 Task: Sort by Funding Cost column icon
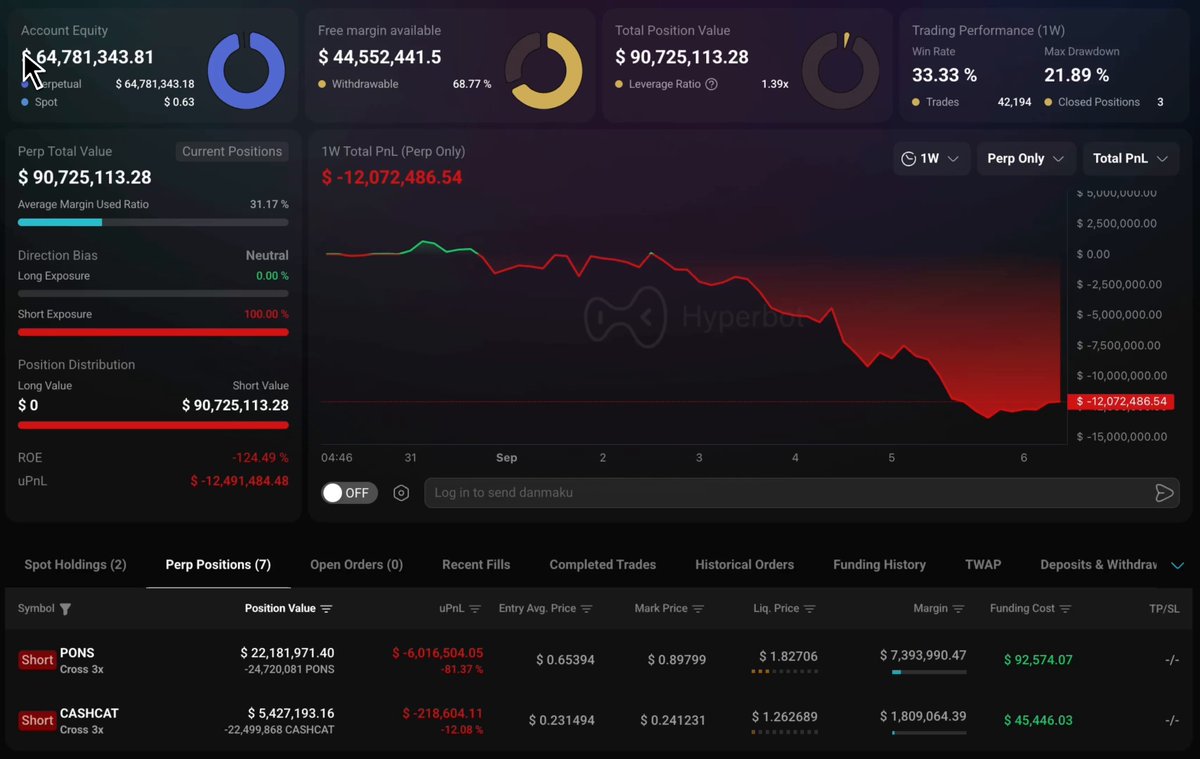(x=1065, y=609)
